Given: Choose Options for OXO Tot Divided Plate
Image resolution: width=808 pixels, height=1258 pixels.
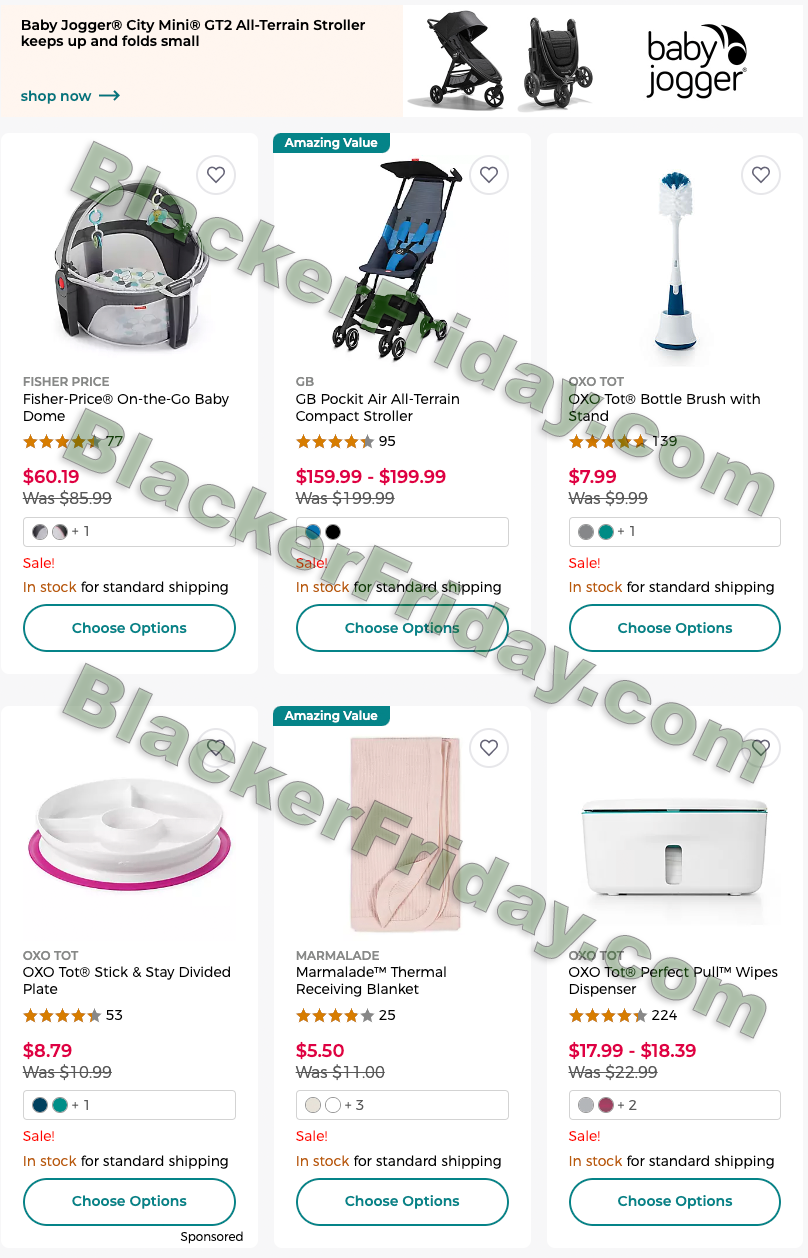Looking at the screenshot, I should click(129, 1201).
